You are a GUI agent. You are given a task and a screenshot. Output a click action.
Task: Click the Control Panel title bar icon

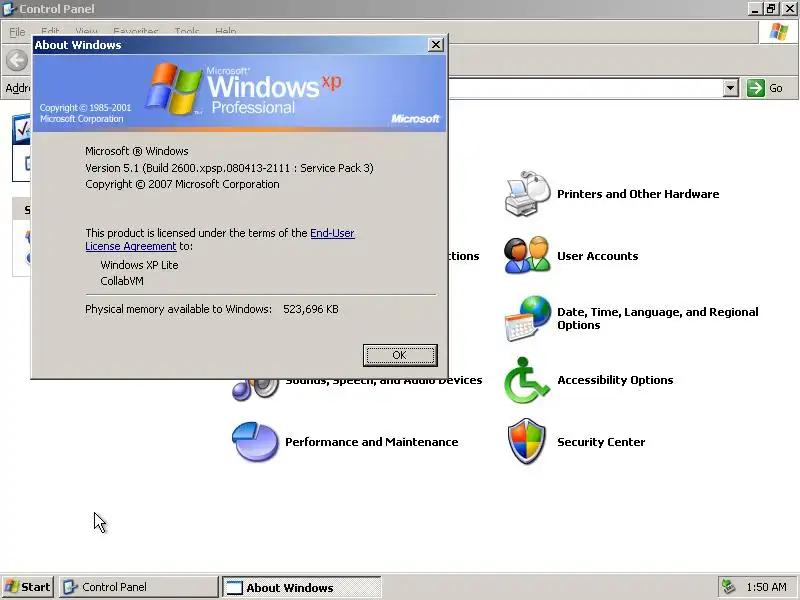click(9, 9)
